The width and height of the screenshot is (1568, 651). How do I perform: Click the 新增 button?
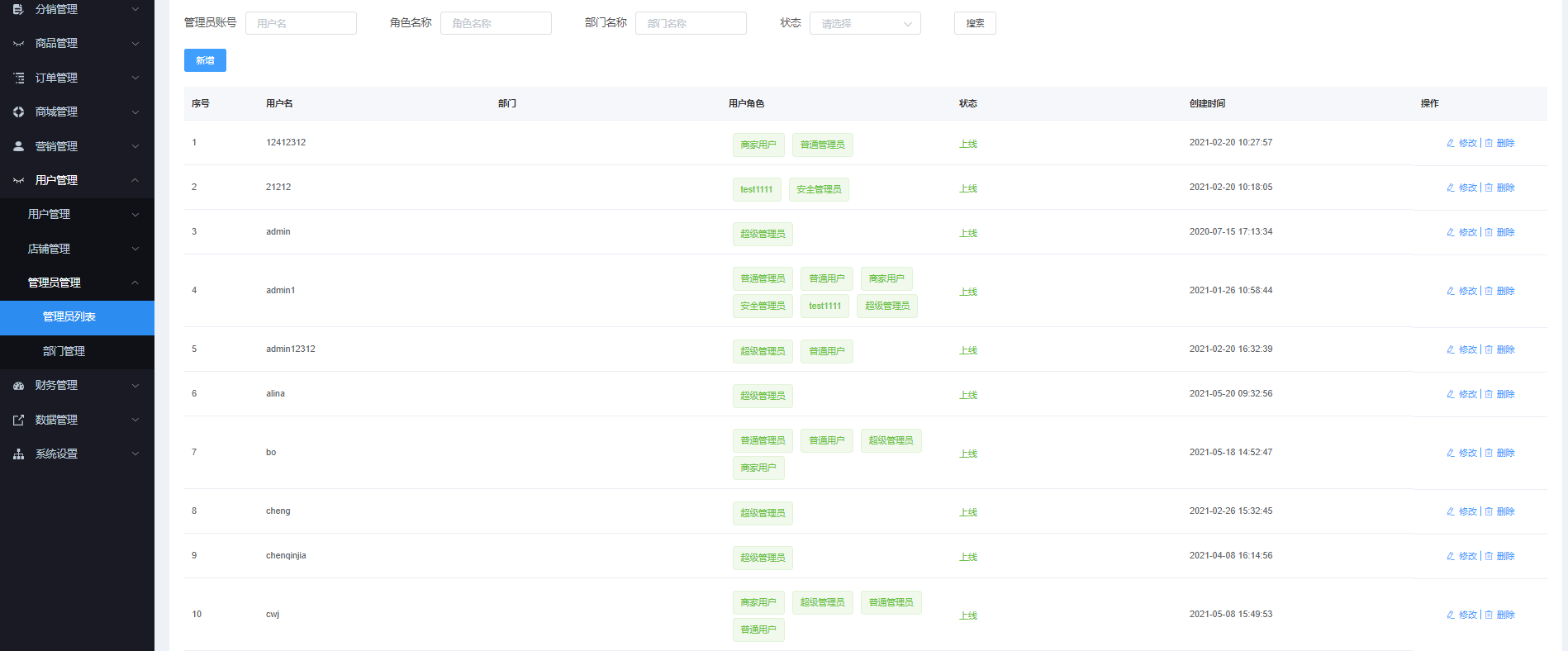(x=205, y=60)
